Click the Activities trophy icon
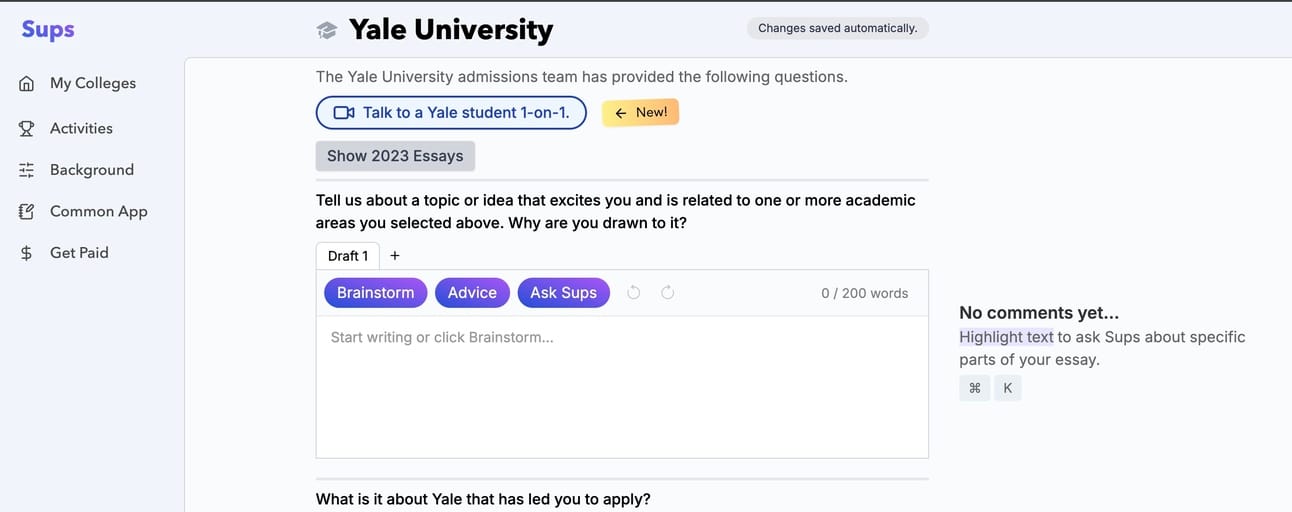Image resolution: width=1292 pixels, height=512 pixels. coord(27,128)
